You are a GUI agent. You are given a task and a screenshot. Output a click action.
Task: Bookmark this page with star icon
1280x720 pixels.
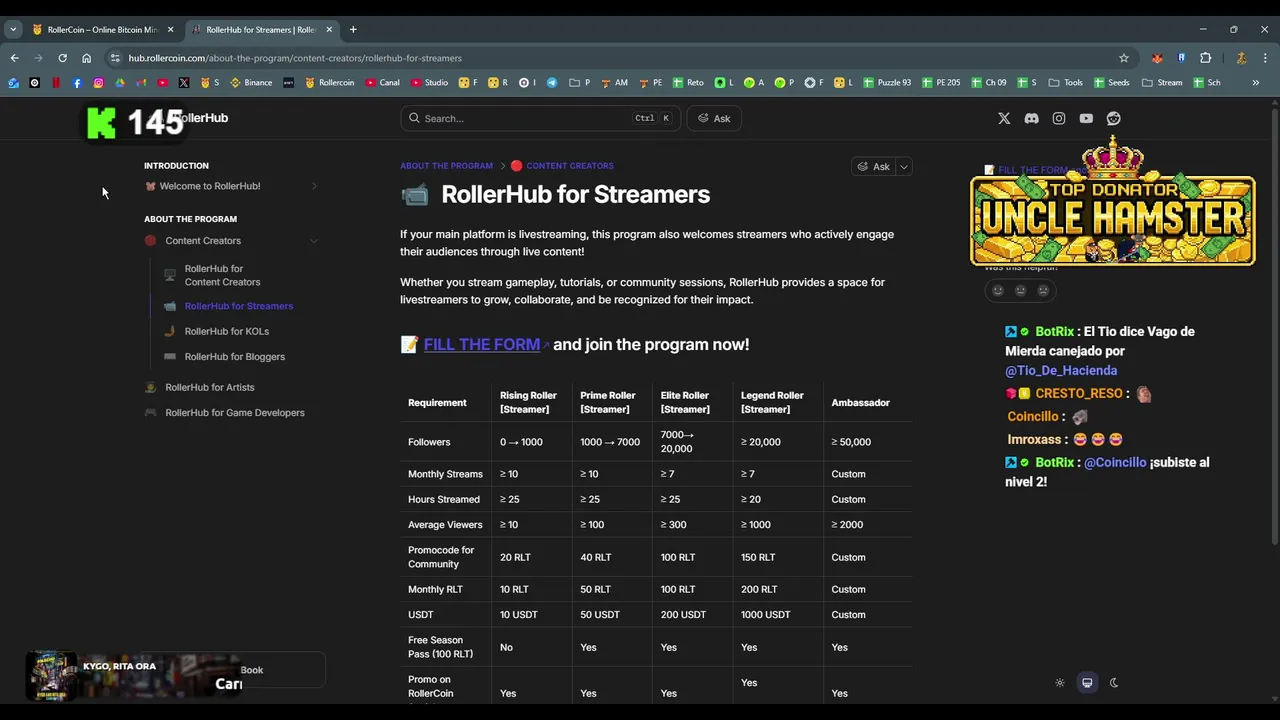tap(1124, 58)
